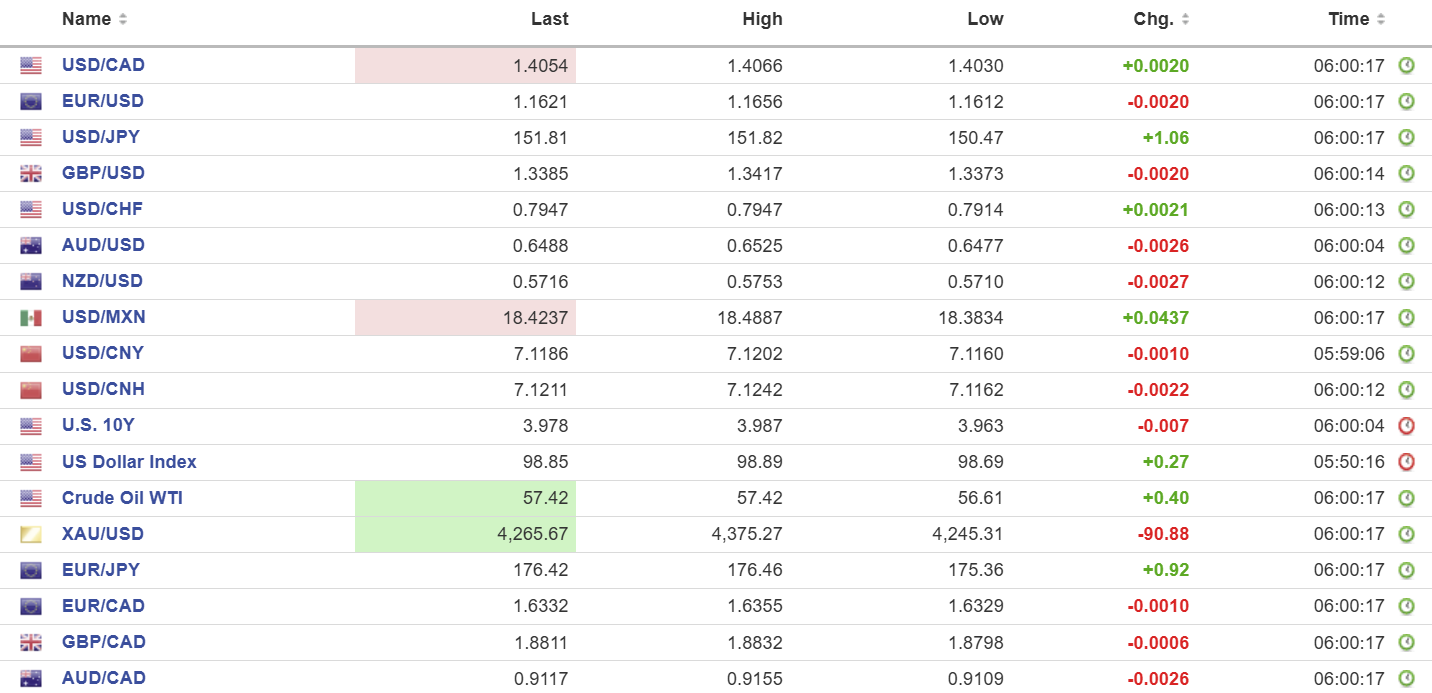
Task: Click the EU flag icon beside EUR/JPY
Action: click(31, 570)
